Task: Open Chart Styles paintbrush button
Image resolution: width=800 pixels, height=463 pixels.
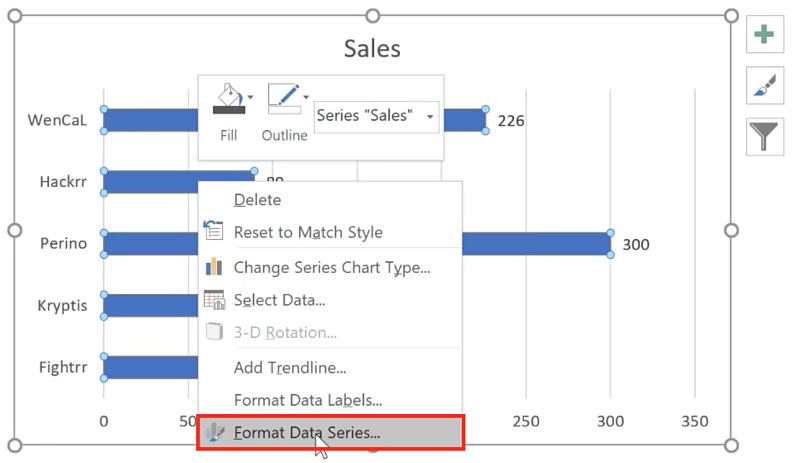Action: click(764, 87)
